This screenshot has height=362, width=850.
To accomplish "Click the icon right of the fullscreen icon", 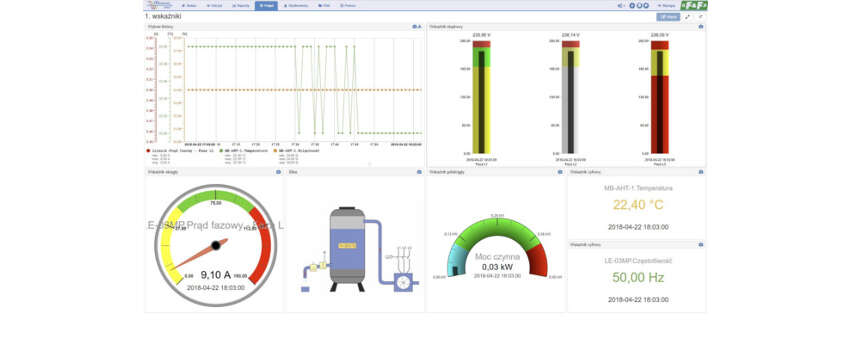I will 700,17.
